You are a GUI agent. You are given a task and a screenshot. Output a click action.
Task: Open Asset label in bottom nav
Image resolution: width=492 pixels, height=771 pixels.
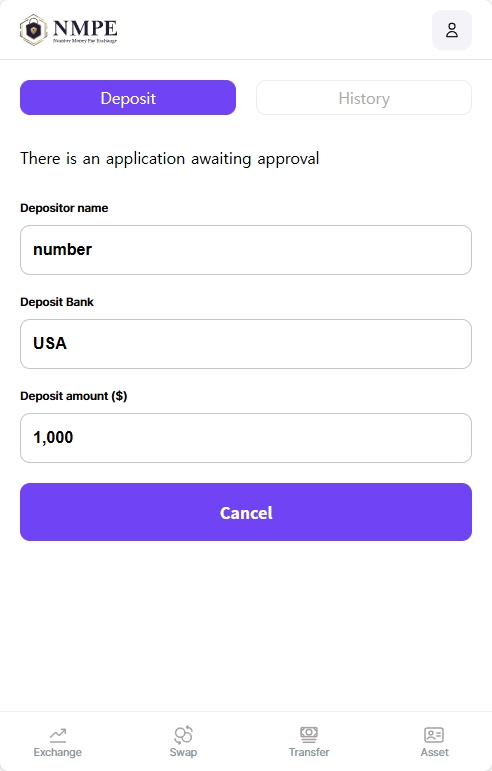434,752
